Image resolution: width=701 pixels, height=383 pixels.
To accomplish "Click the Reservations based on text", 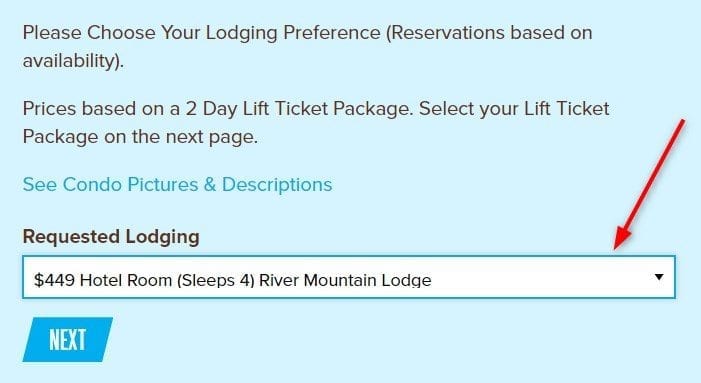I will 489,33.
